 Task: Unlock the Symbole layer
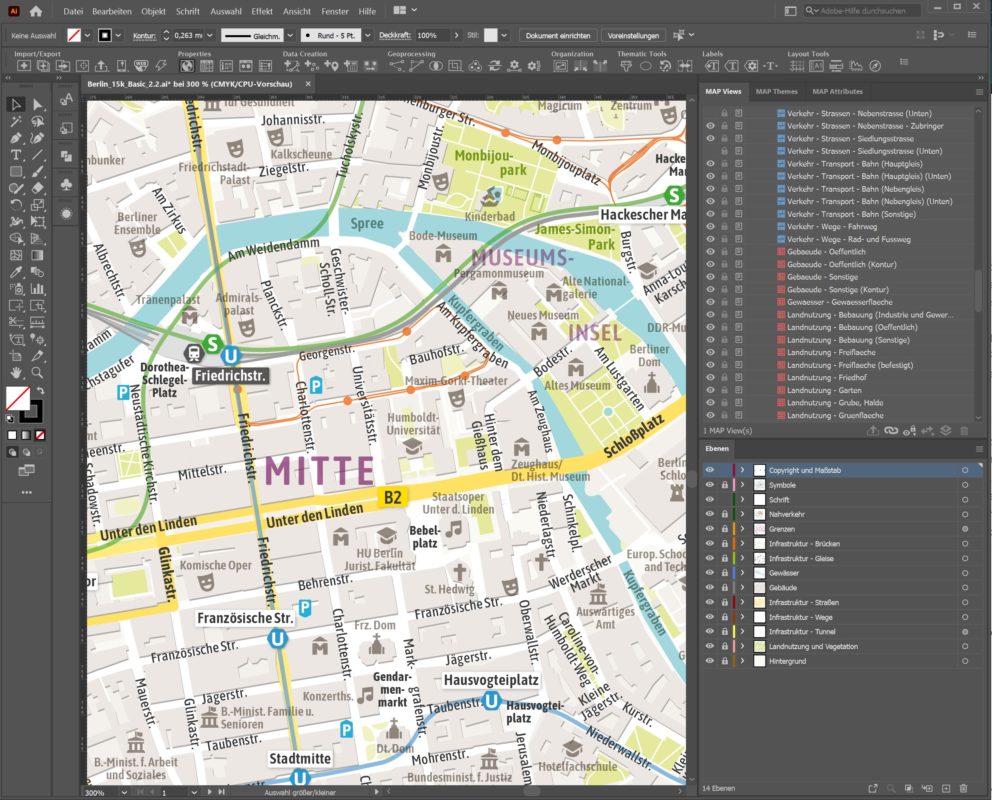click(725, 484)
